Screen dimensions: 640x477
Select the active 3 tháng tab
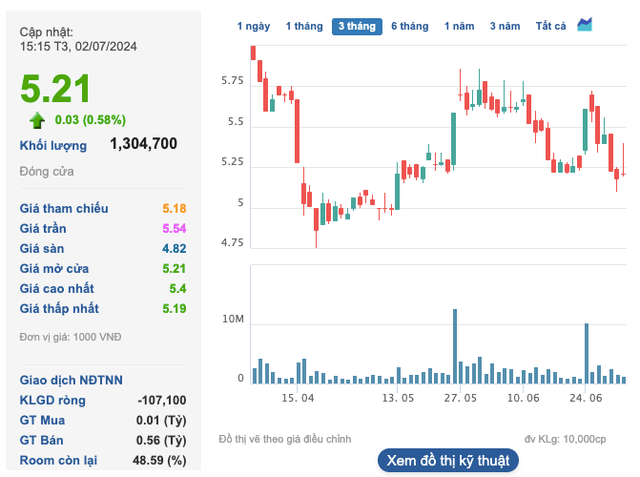pyautogui.click(x=357, y=26)
